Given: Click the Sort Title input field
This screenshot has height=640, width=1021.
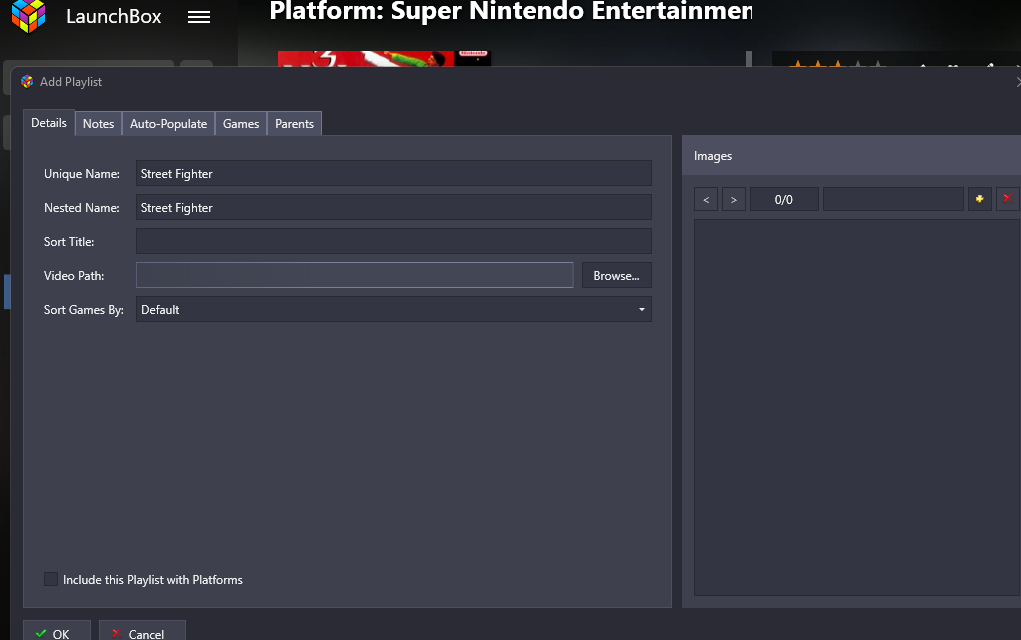Looking at the screenshot, I should pos(393,242).
